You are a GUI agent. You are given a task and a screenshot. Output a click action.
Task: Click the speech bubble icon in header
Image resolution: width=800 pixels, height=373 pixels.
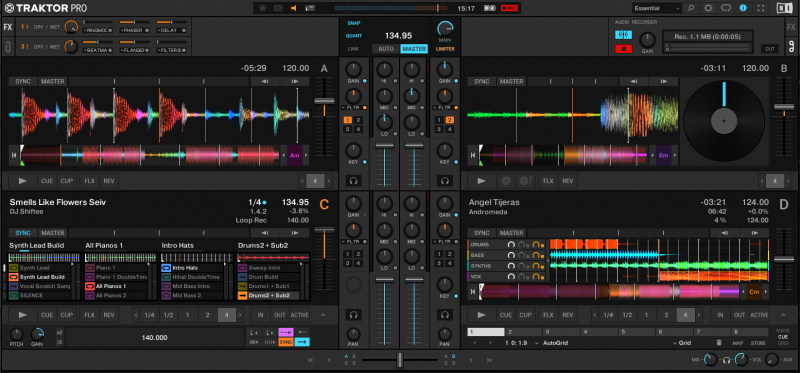pyautogui.click(x=726, y=8)
